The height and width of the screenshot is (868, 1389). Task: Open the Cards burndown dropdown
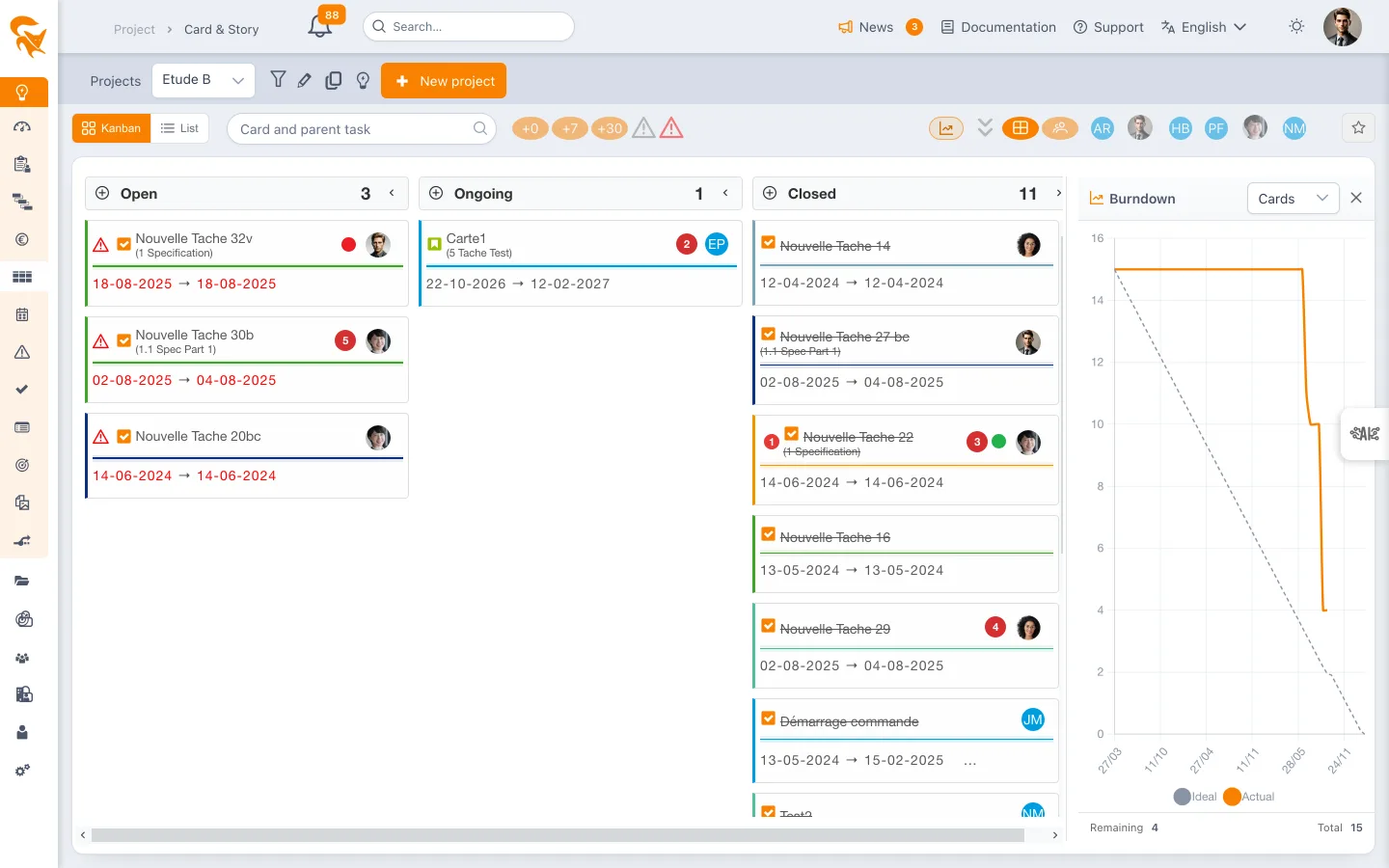pyautogui.click(x=1293, y=198)
